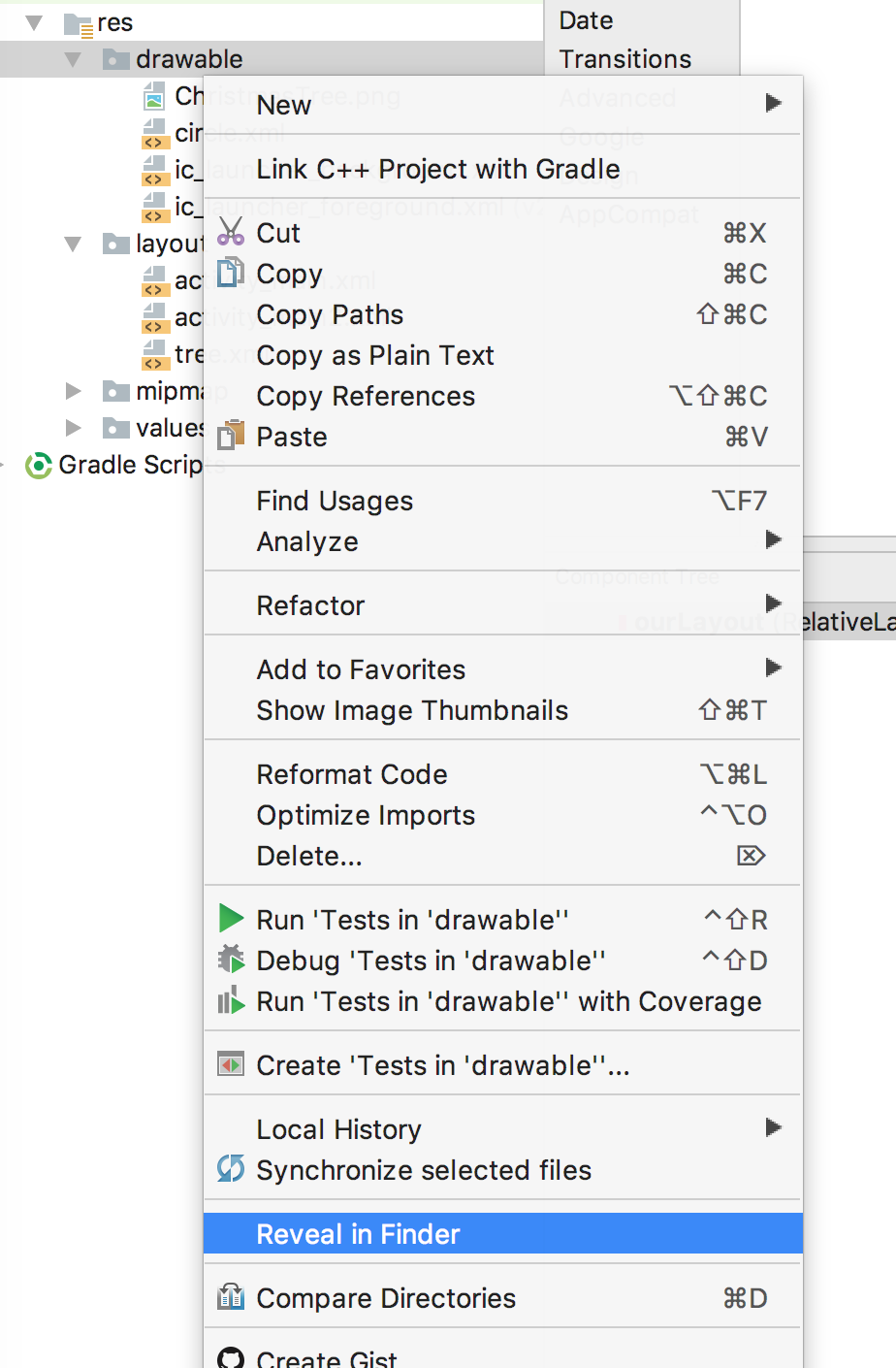Select the drawable folder row
The width and height of the screenshot is (896, 1368).
coord(272,59)
